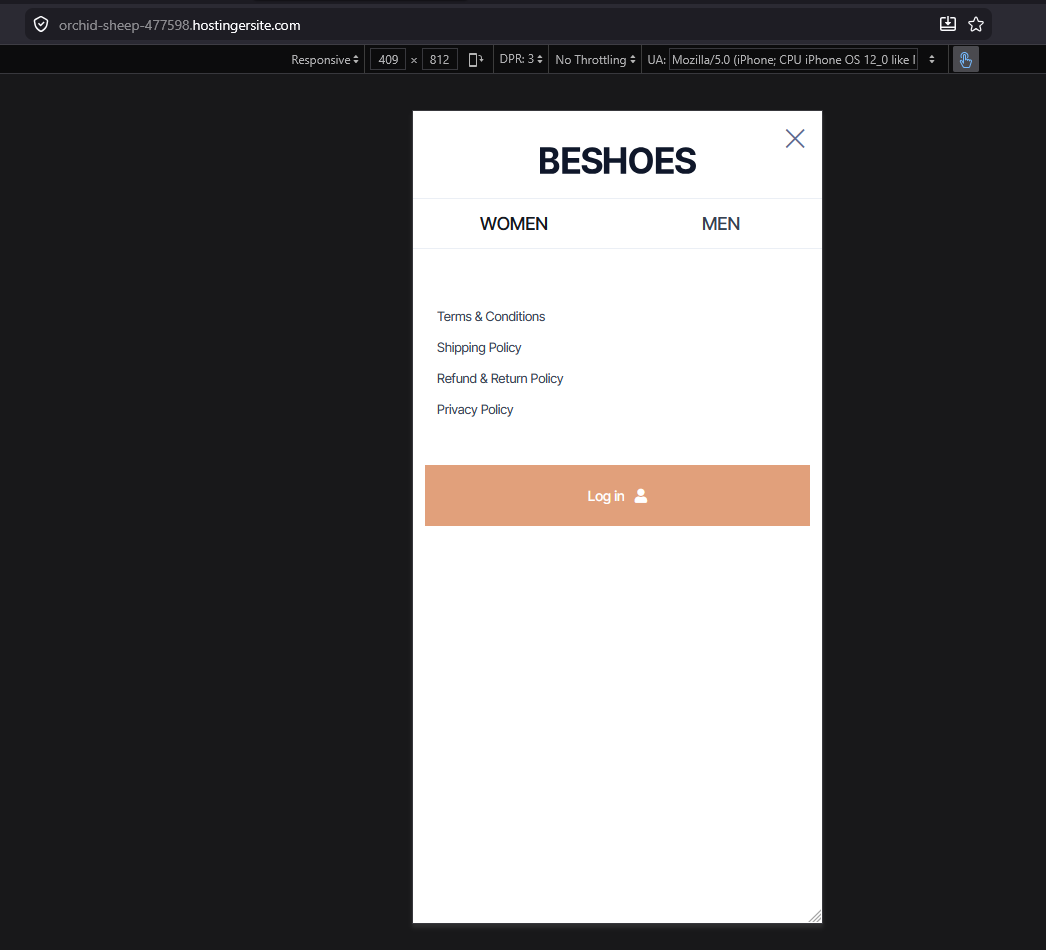Click the shield tracking protection icon
This screenshot has height=950, width=1046.
click(x=41, y=25)
